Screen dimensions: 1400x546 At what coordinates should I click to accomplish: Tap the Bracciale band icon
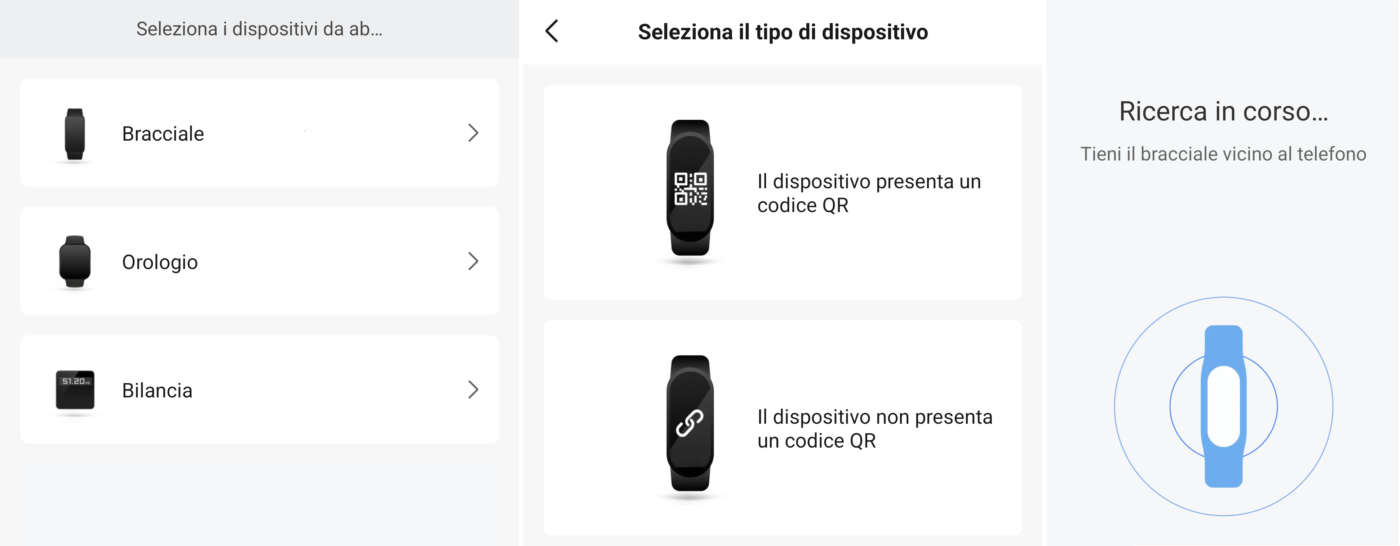point(75,134)
